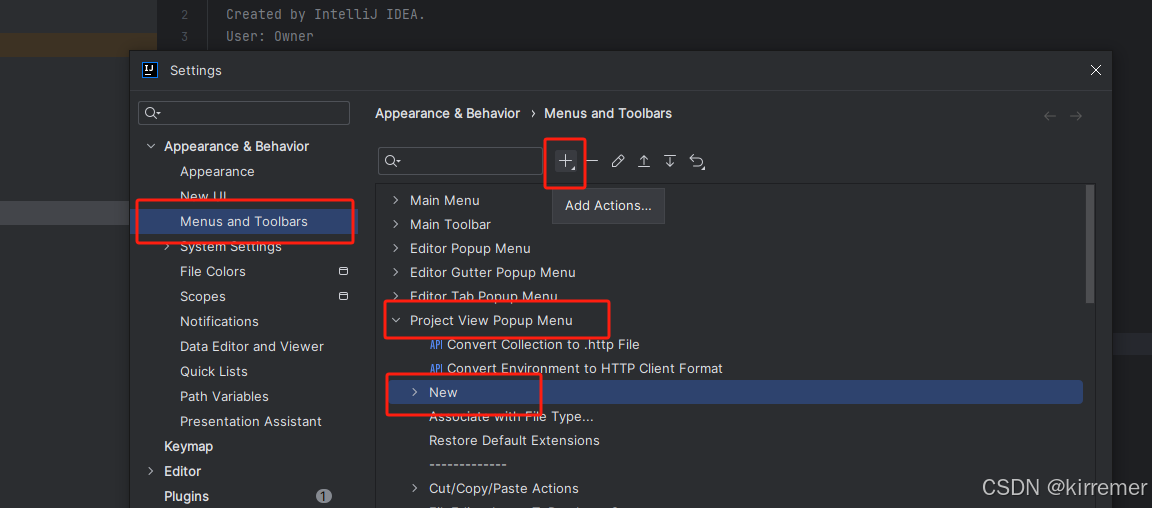This screenshot has width=1152, height=508.
Task: Select Restore Default Extensions action
Action: click(514, 440)
